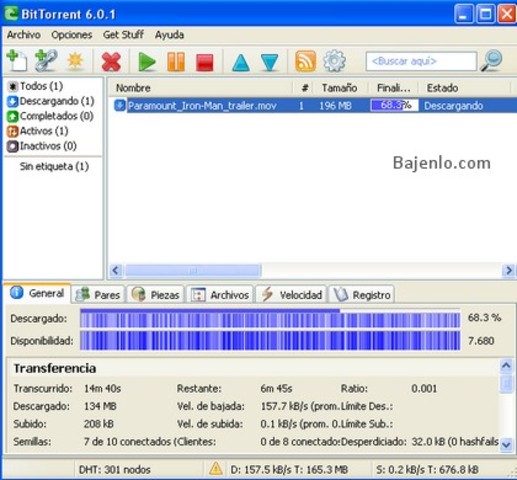Click the Restante value 6m 45s
Screen dimensions: 517x480
276,389
